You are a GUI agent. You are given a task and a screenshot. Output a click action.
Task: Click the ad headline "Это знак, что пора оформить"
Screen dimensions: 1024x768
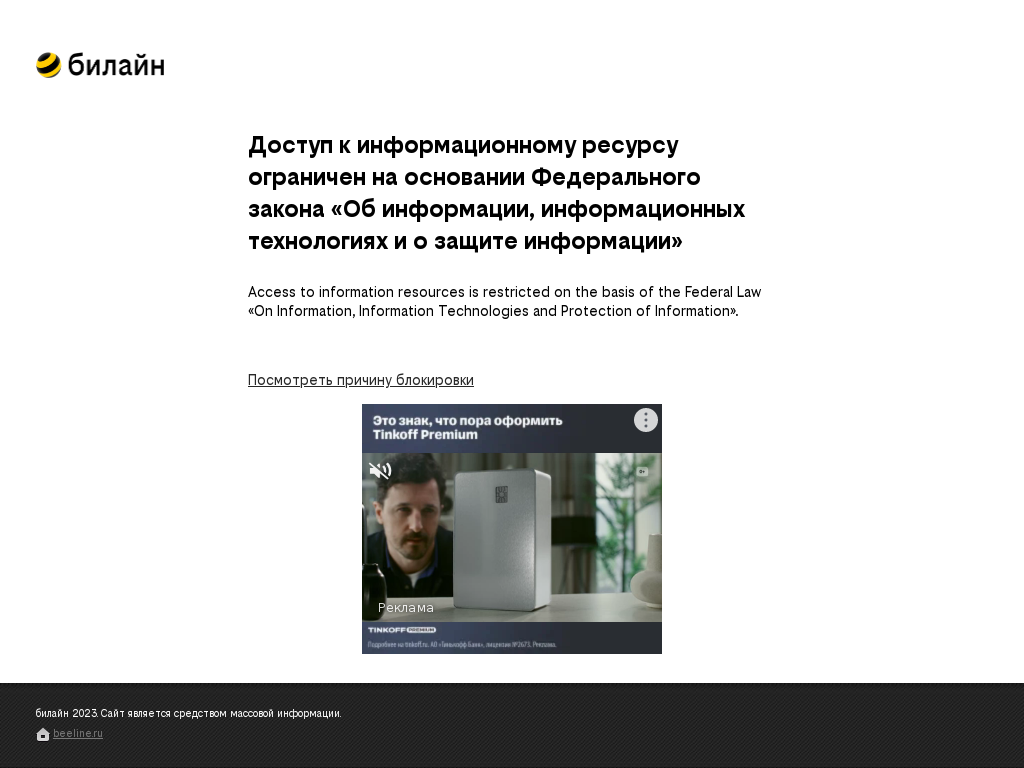pos(468,421)
